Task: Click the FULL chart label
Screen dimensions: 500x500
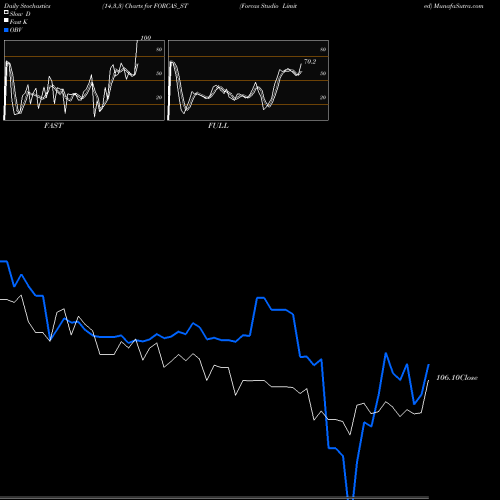Action: [x=218, y=126]
